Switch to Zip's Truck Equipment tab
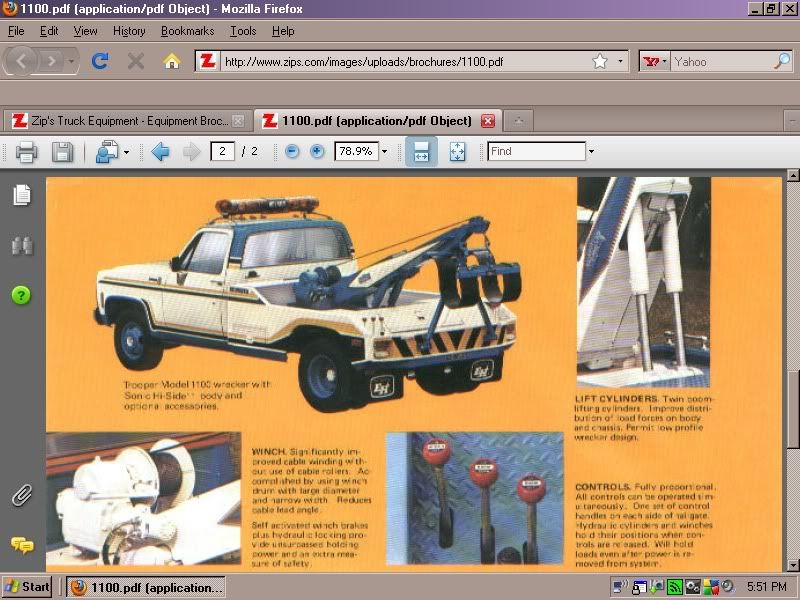 (120, 121)
